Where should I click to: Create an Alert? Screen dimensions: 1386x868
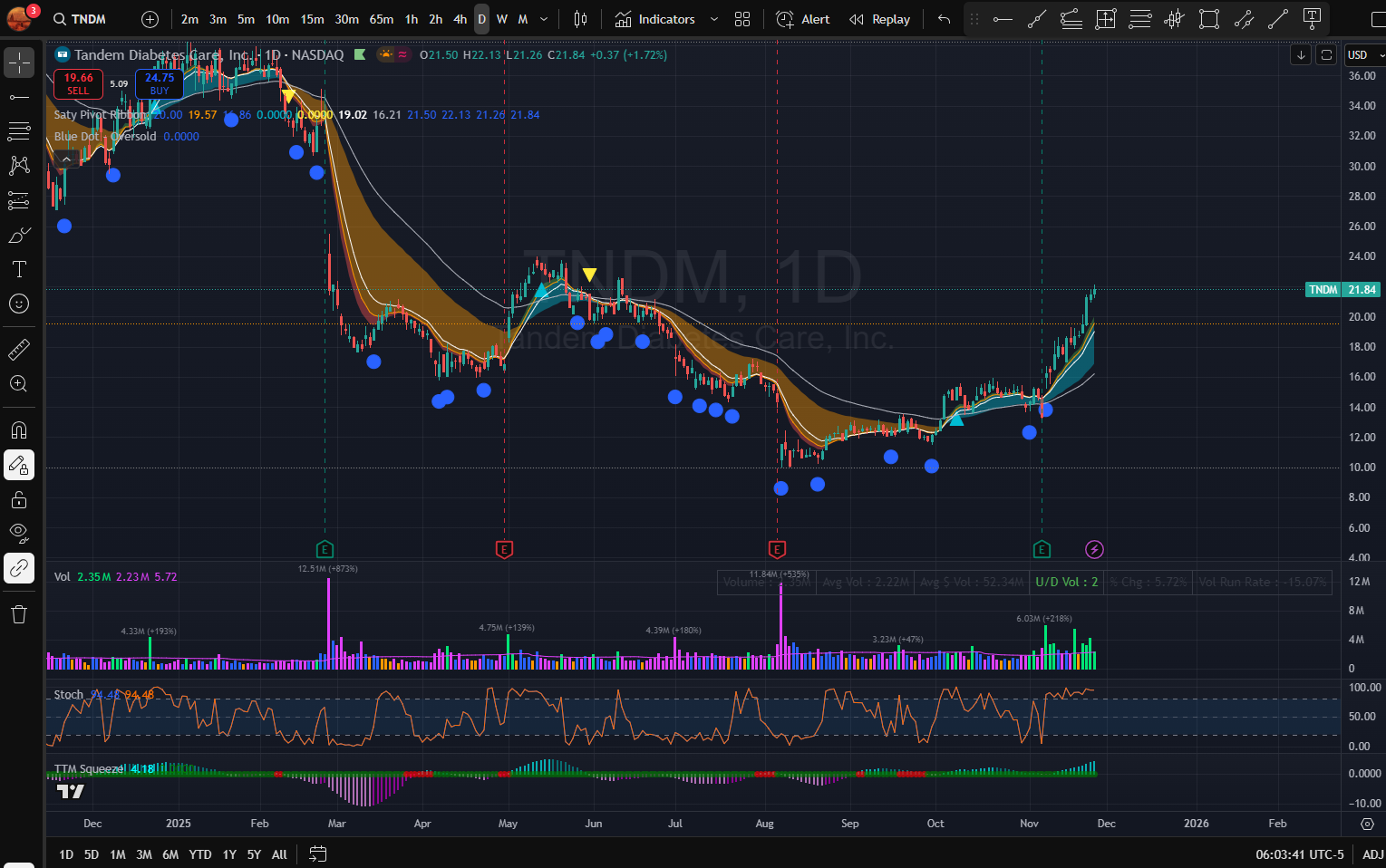pyautogui.click(x=803, y=19)
